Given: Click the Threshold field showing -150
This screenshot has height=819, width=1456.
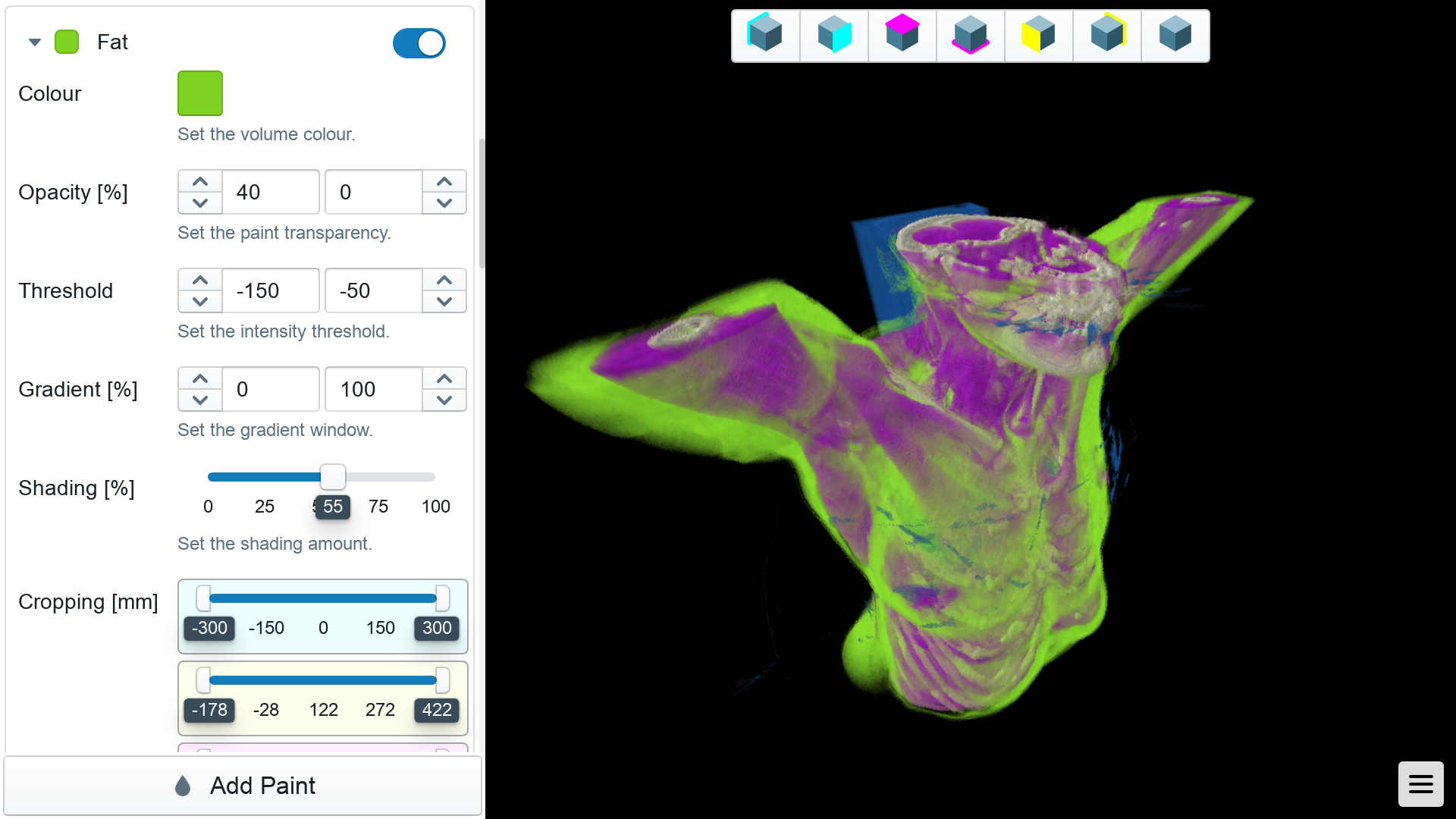Looking at the screenshot, I should click(271, 290).
